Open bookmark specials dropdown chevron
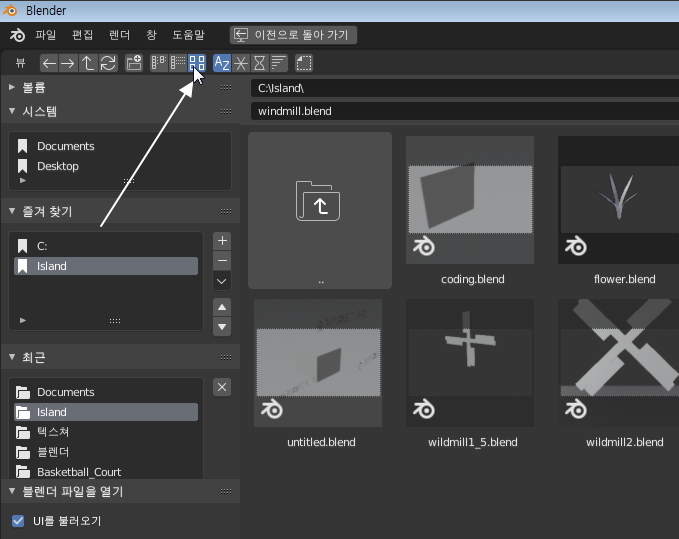 click(x=222, y=281)
